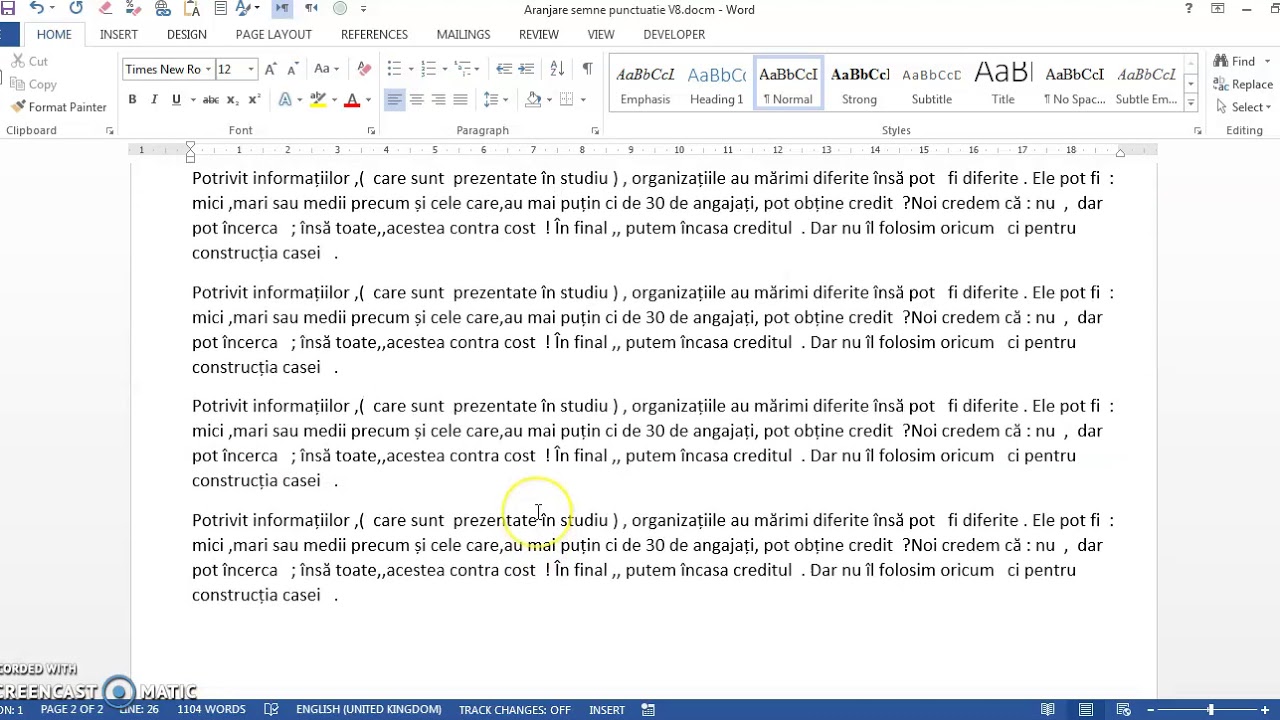The image size is (1280, 720).
Task: Toggle Align Left paragraph alignment
Action: tap(394, 100)
